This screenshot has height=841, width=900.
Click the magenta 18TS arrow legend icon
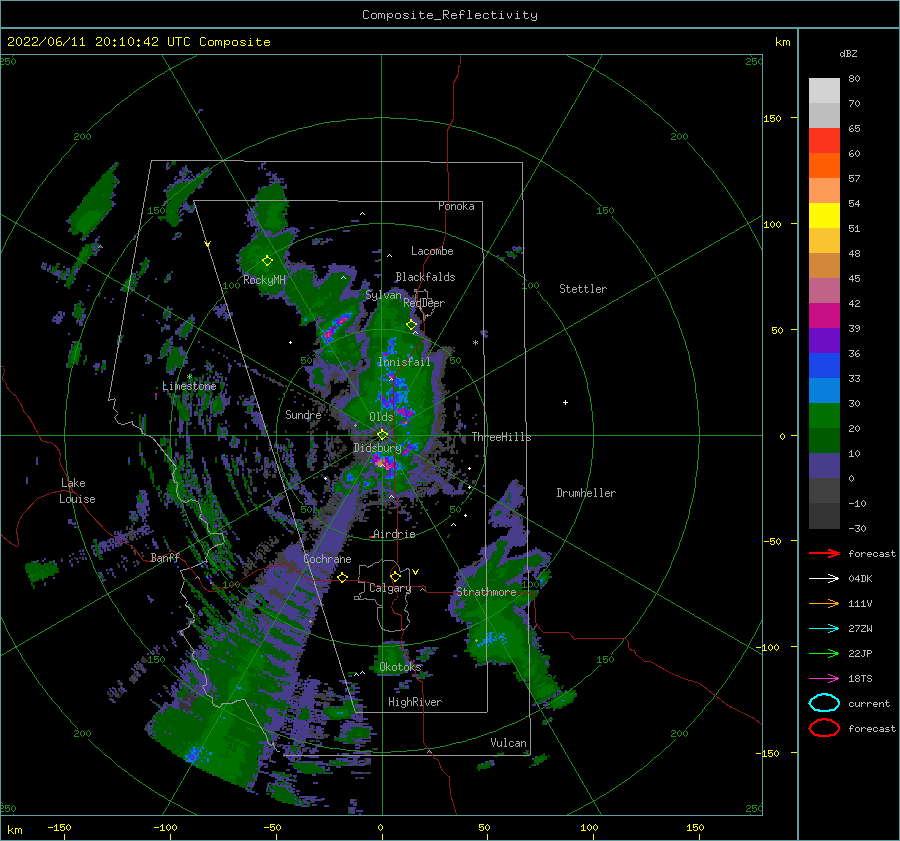pos(824,679)
